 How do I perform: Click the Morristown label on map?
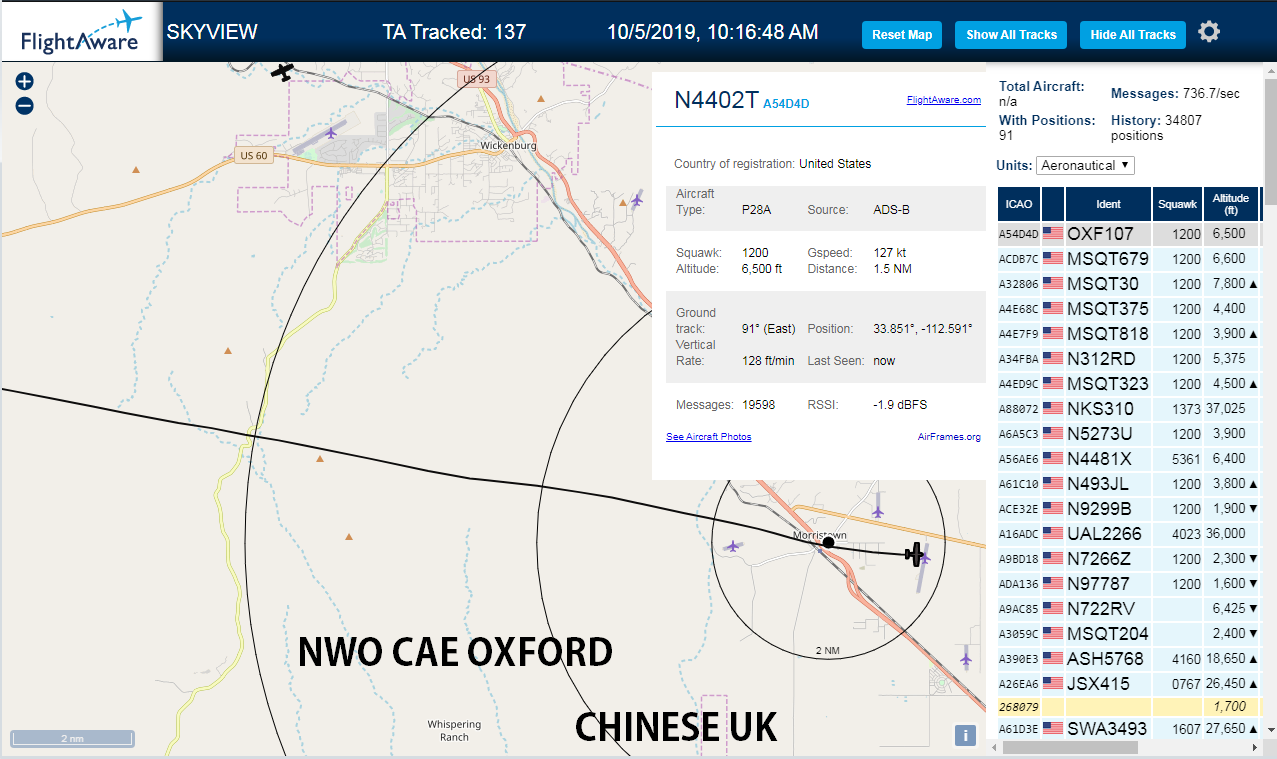(819, 536)
